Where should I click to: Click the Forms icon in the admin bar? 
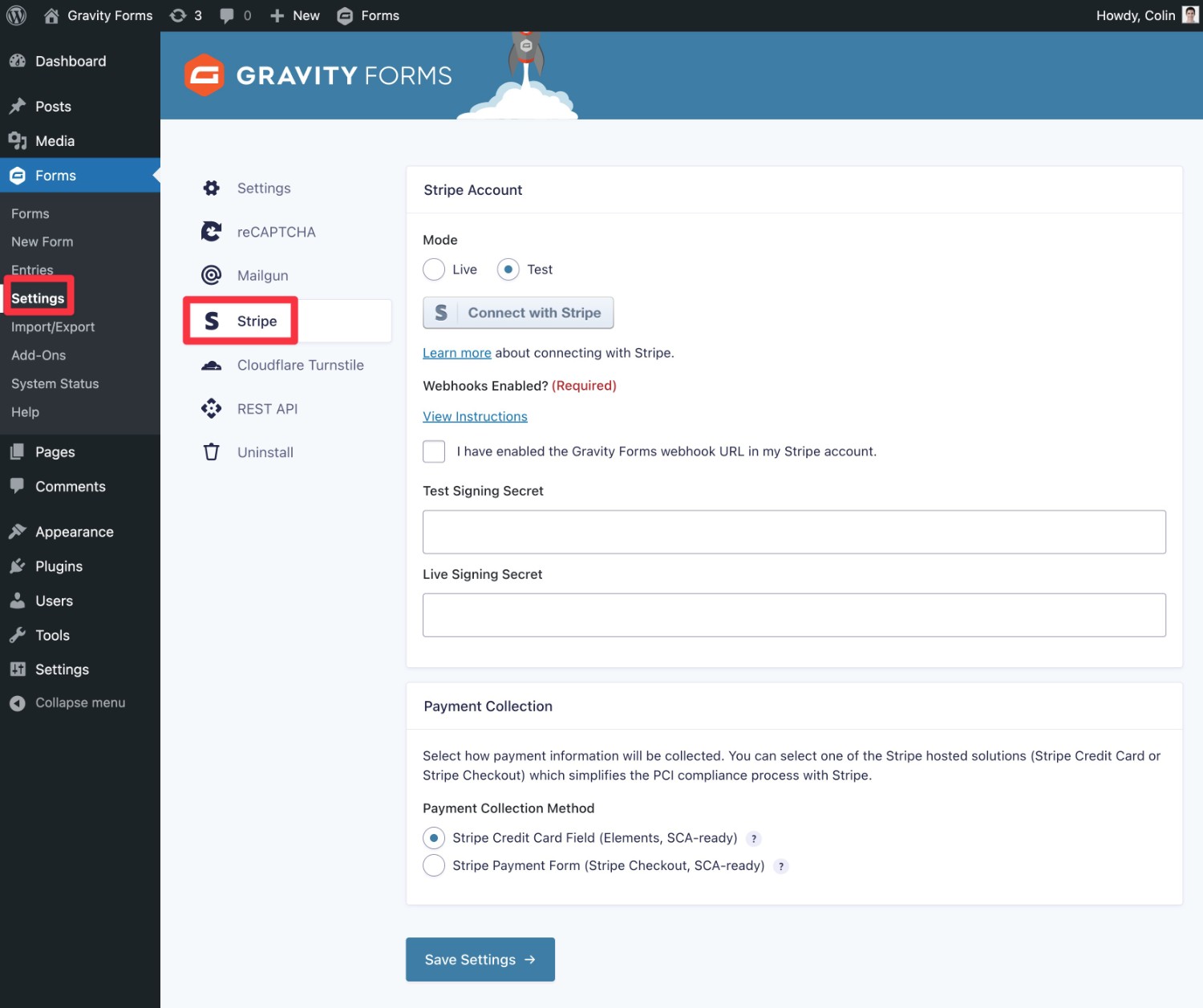[345, 15]
